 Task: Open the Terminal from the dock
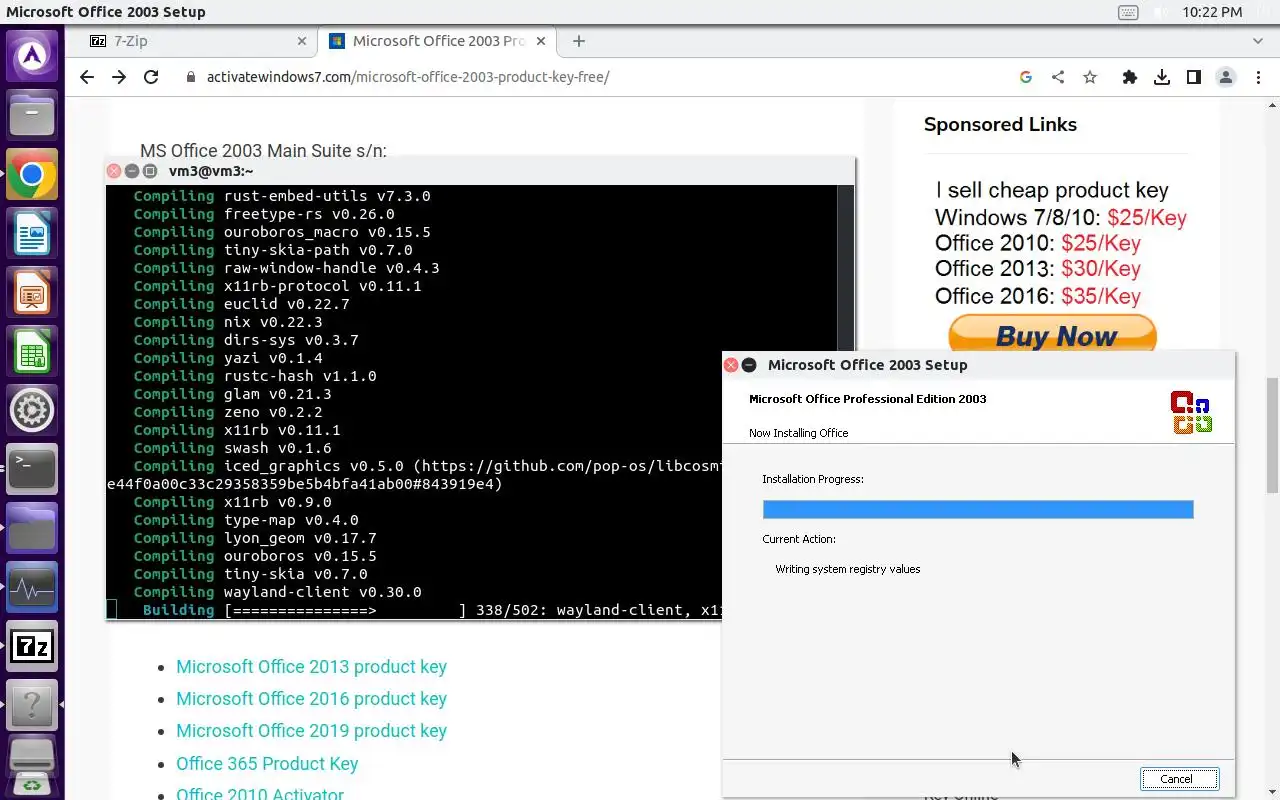click(x=32, y=470)
